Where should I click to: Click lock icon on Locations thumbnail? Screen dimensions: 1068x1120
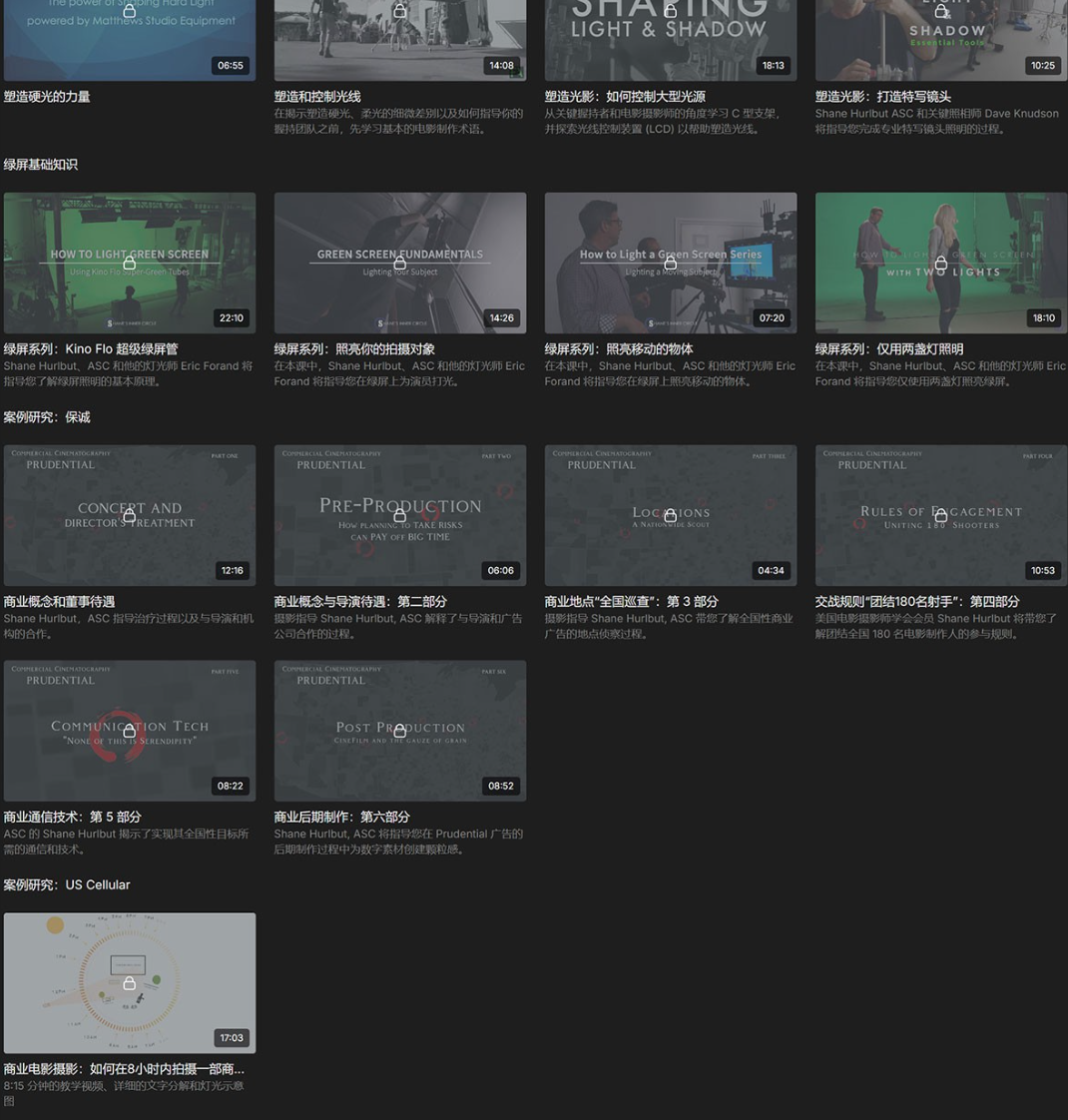coord(670,515)
